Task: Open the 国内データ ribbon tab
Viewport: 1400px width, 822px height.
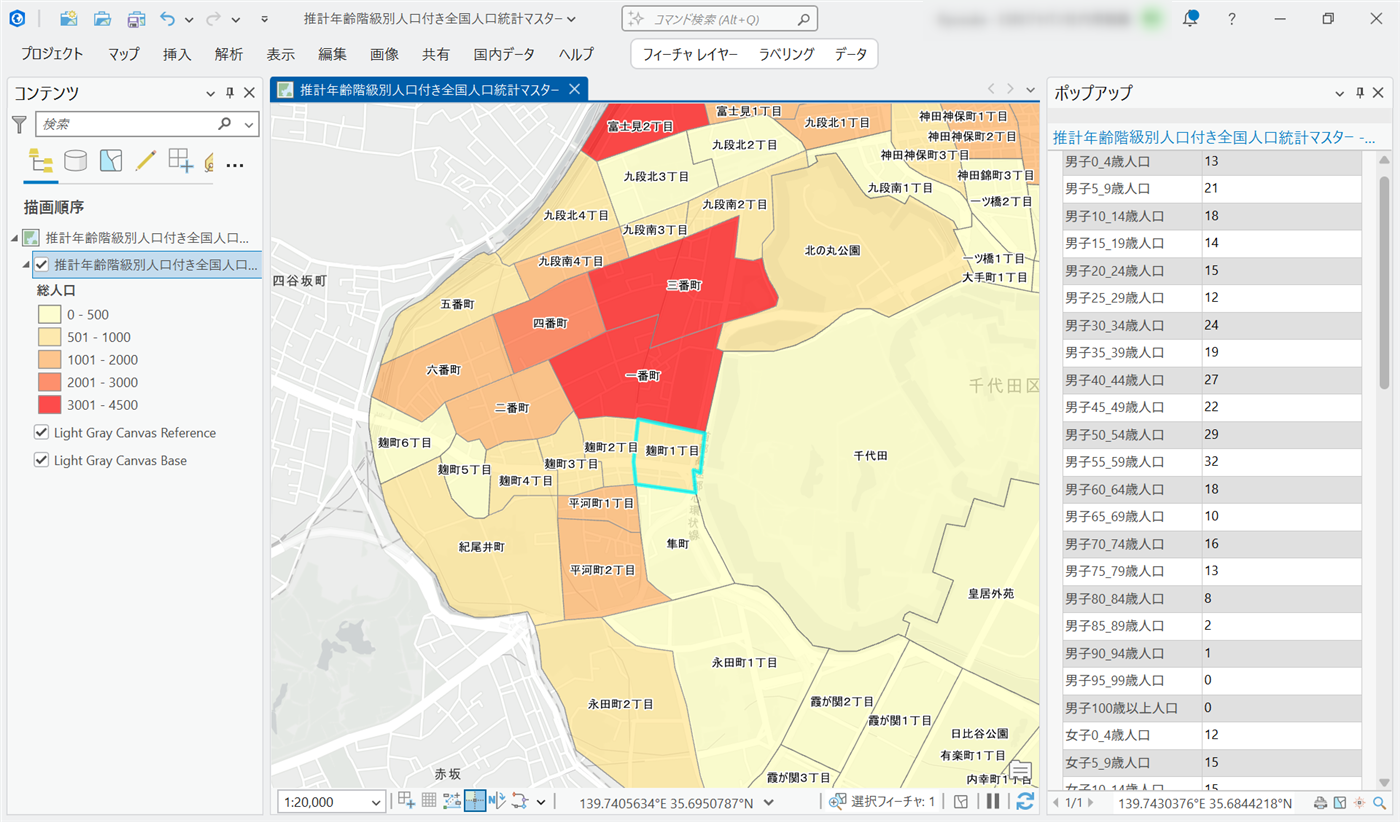Action: click(x=504, y=54)
